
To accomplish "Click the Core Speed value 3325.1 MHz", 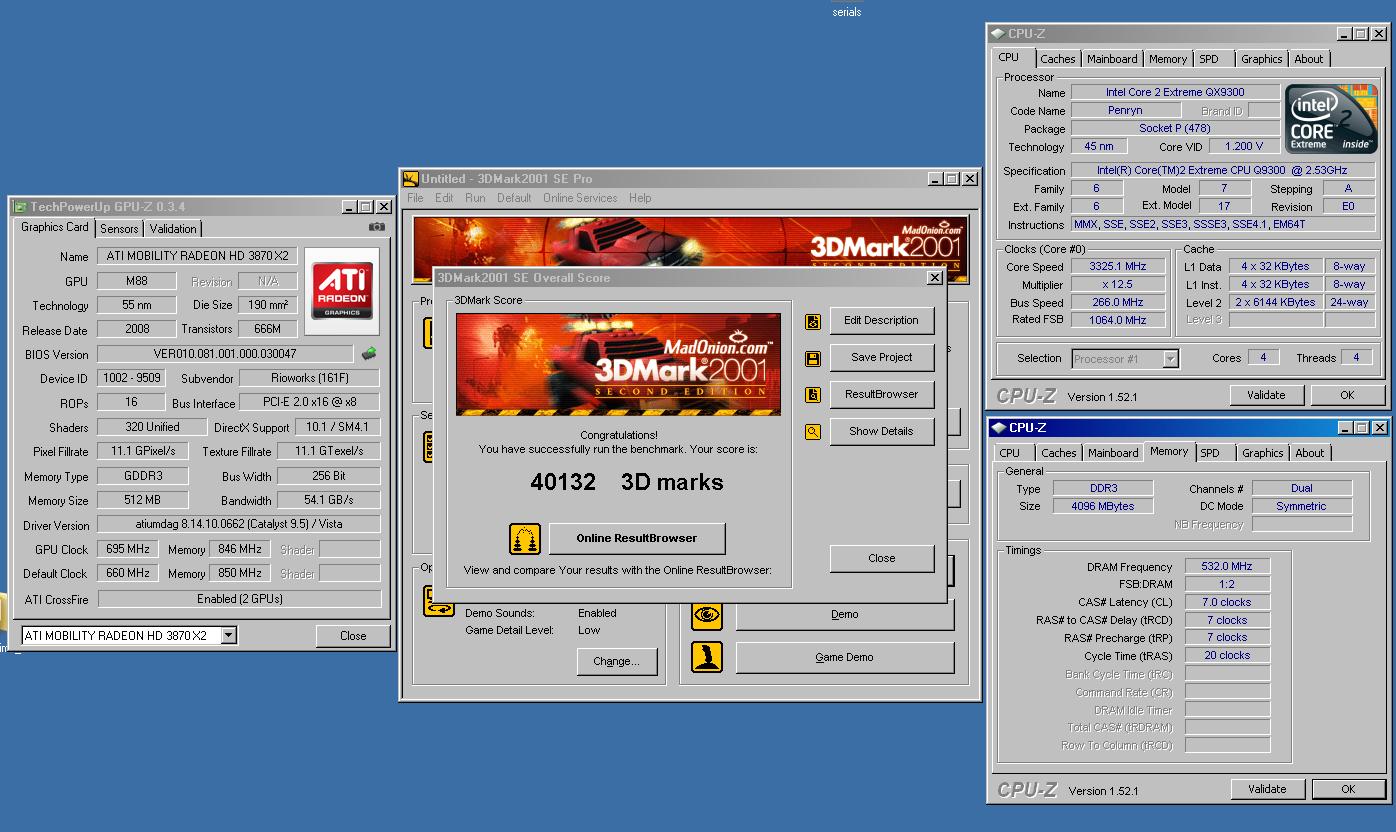I will coord(1119,267).
